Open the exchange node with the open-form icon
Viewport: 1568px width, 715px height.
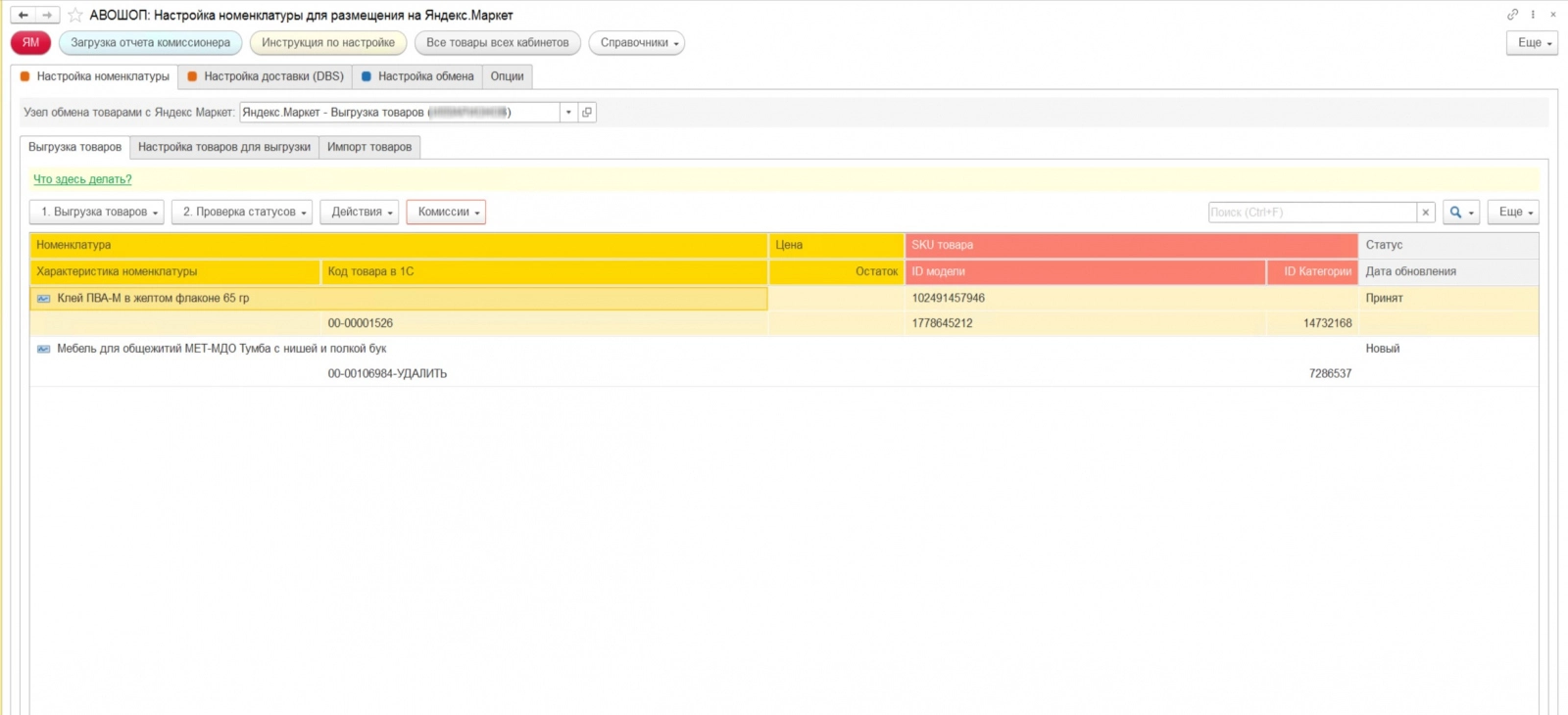[x=587, y=113]
